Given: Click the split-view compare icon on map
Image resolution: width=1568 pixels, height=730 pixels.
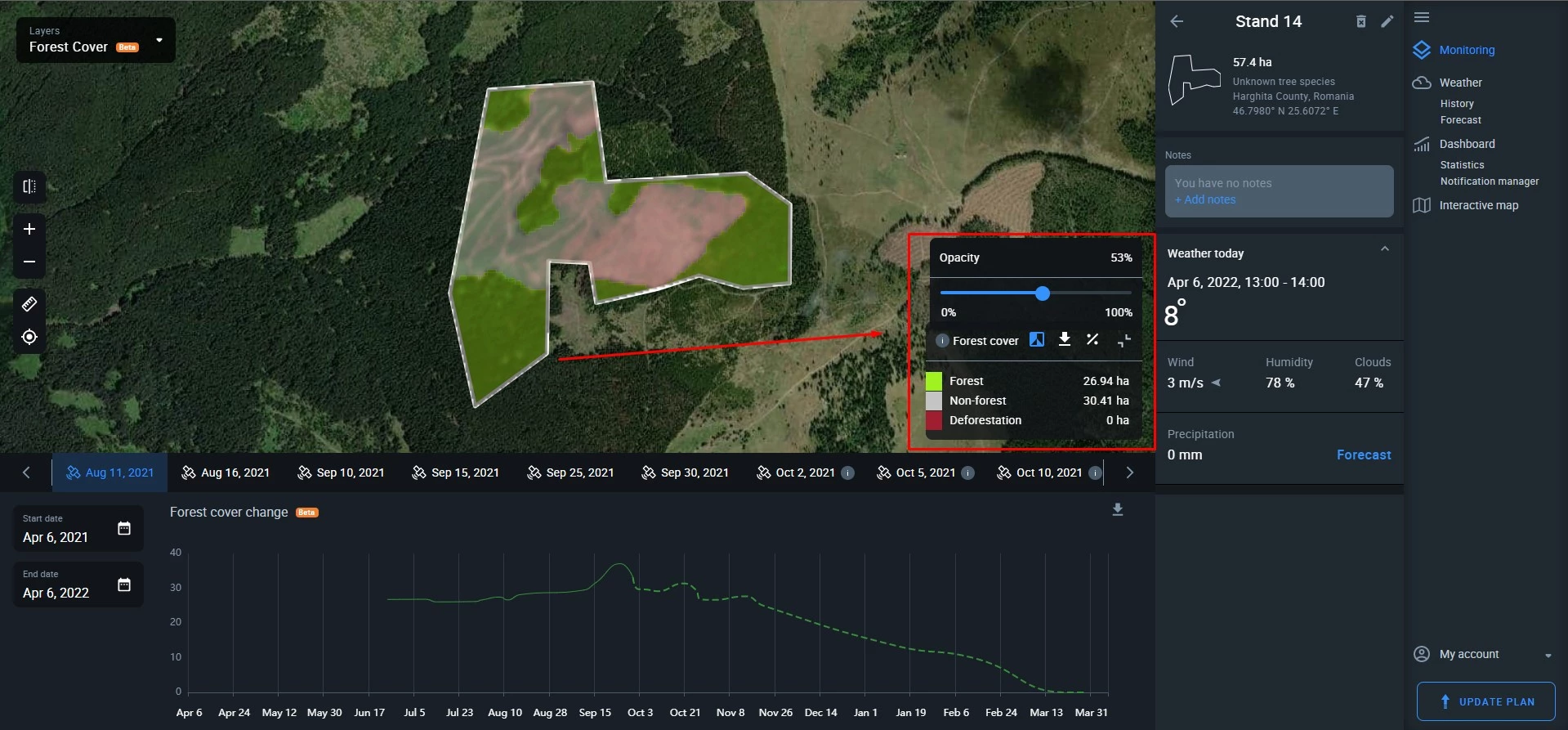Looking at the screenshot, I should (x=29, y=186).
